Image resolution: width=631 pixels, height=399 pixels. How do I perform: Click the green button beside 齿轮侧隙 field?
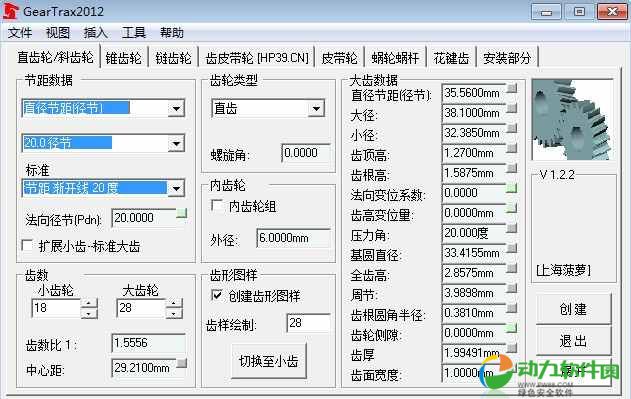tap(511, 329)
